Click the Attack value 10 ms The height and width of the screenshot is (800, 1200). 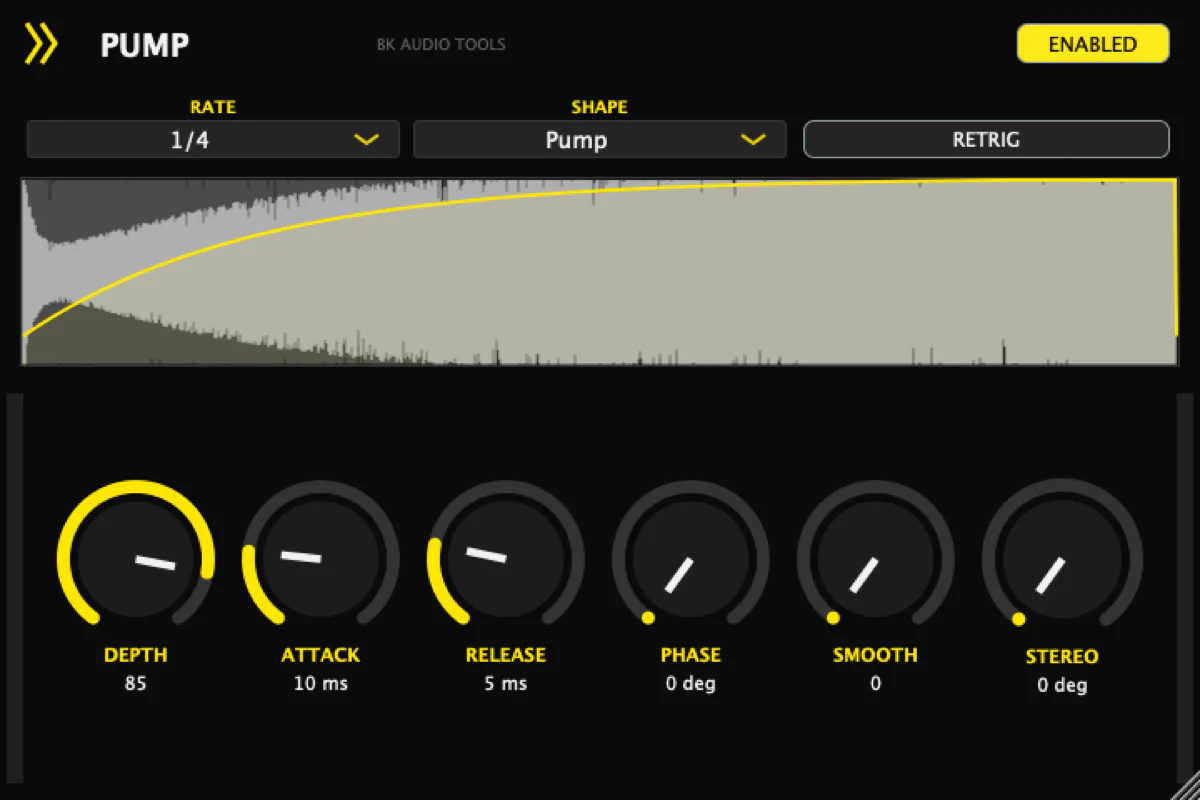tap(320, 684)
